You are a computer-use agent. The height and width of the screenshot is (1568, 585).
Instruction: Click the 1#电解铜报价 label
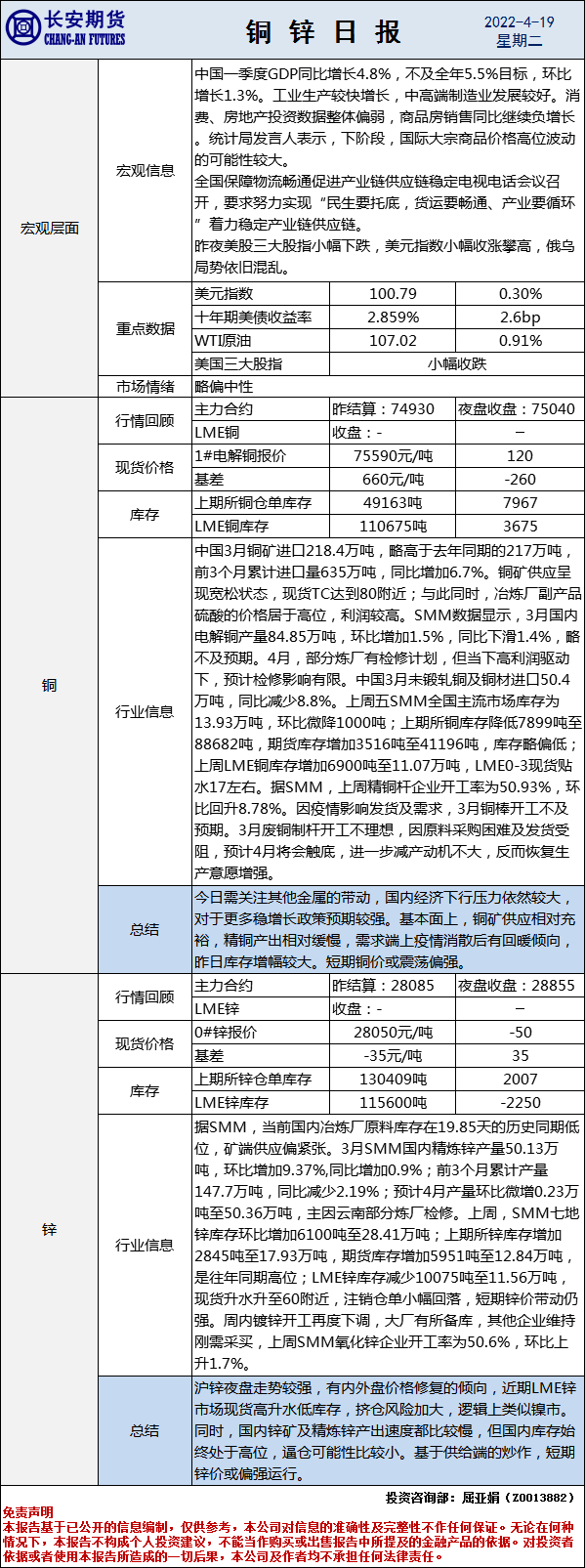pos(241,455)
